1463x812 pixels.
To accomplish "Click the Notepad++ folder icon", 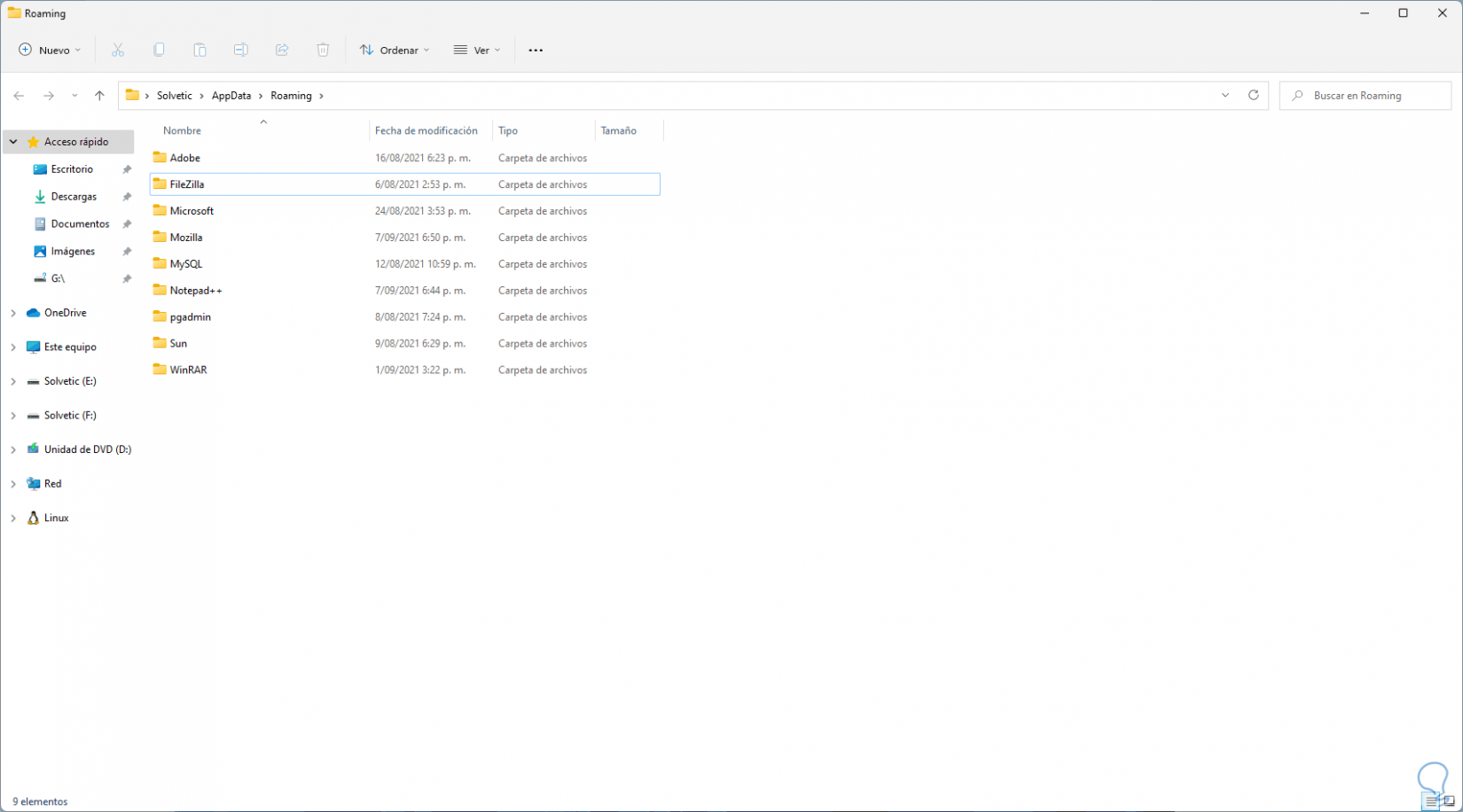I will pos(160,291).
